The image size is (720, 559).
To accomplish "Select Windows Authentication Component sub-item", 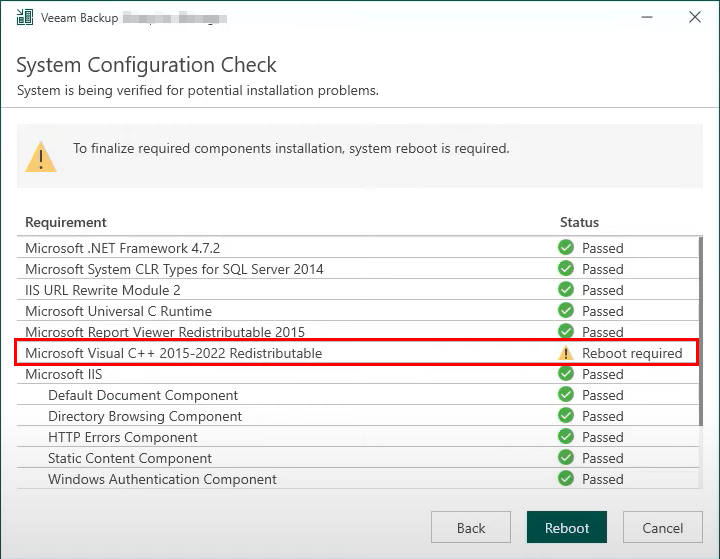I will coord(358,479).
